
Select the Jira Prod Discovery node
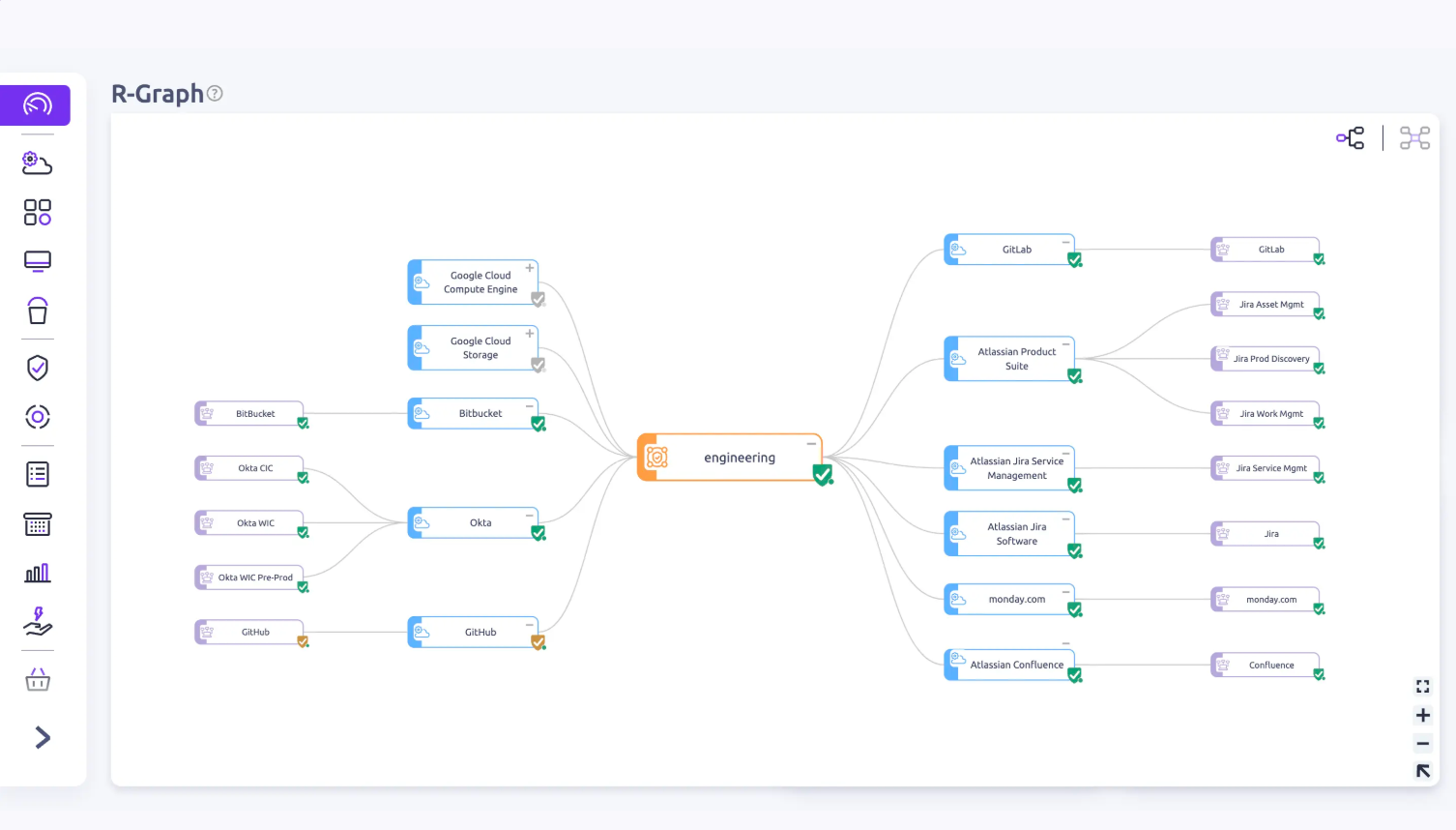click(x=1266, y=359)
